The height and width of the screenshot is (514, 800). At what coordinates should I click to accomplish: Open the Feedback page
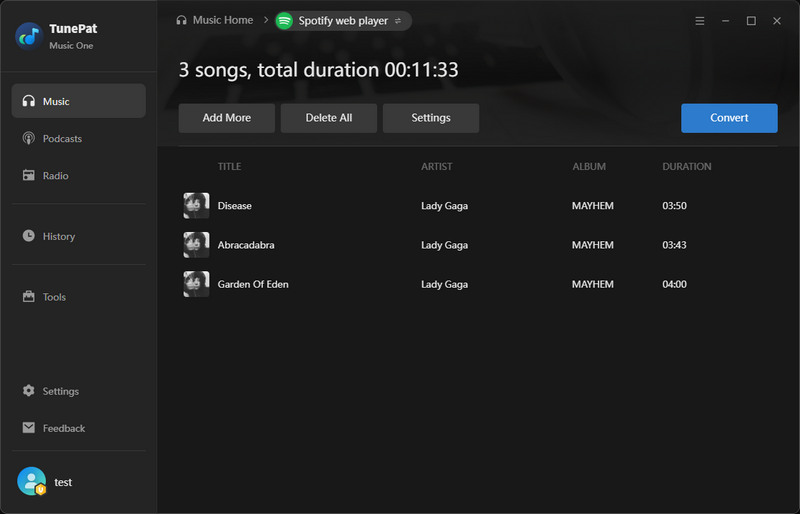click(79, 428)
